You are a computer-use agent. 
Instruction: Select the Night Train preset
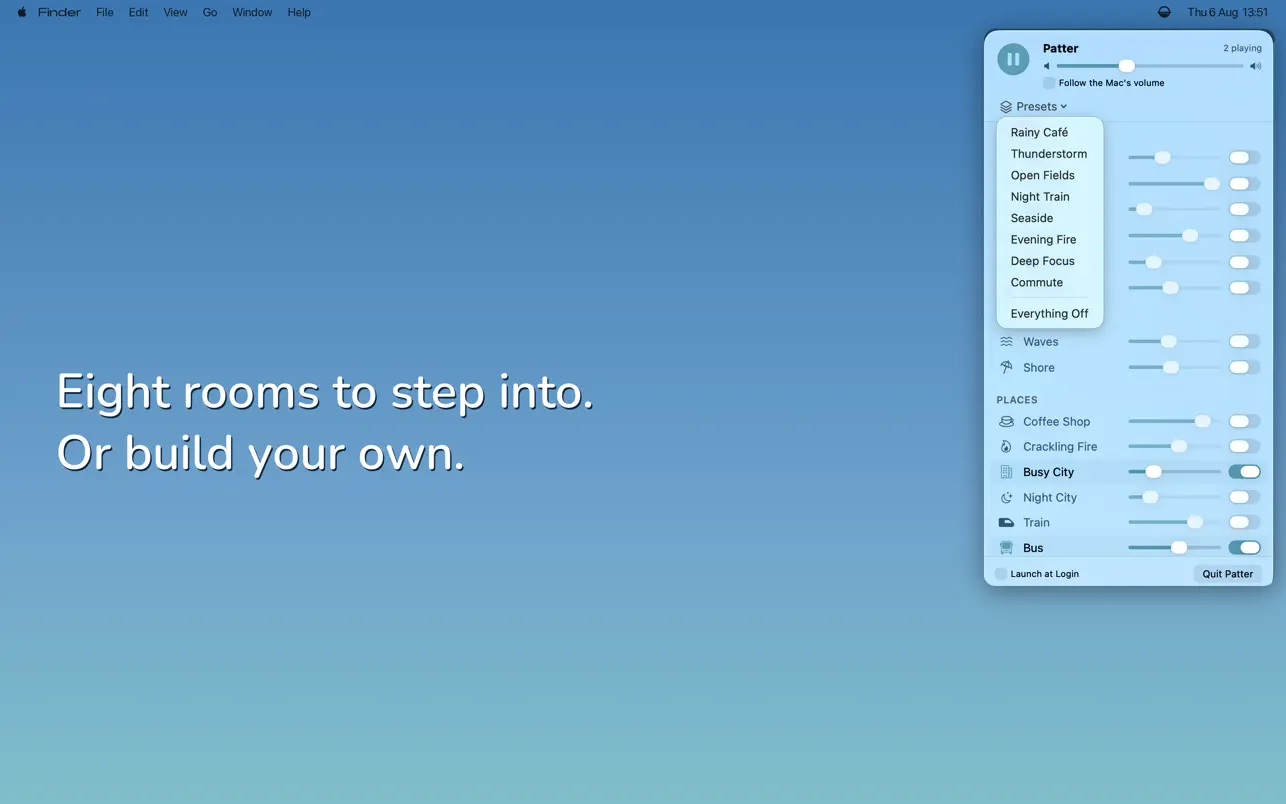(x=1050, y=197)
